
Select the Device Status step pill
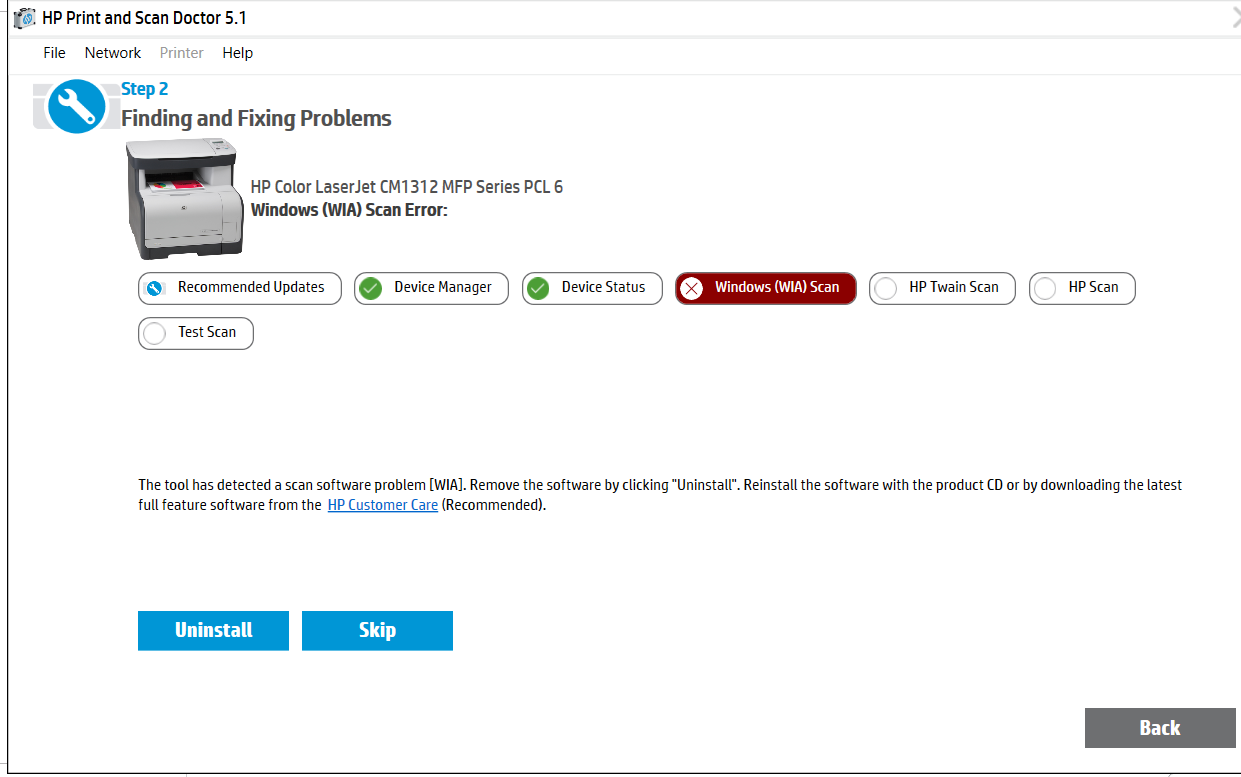tap(592, 289)
